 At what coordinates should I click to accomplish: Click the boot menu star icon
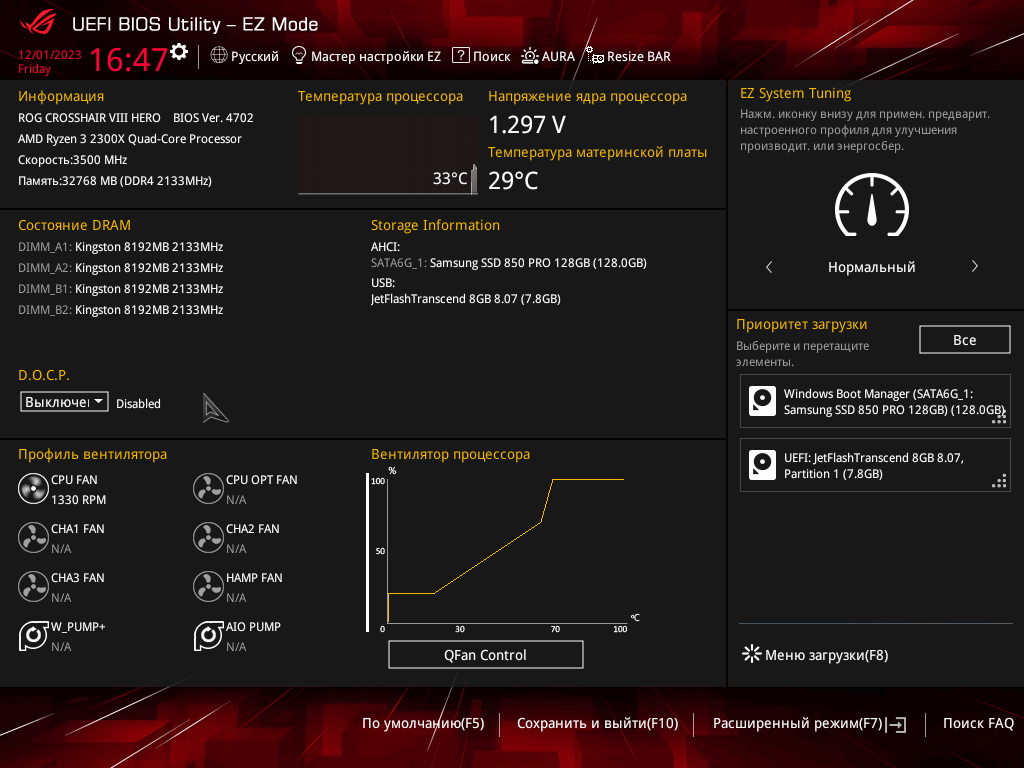(752, 654)
